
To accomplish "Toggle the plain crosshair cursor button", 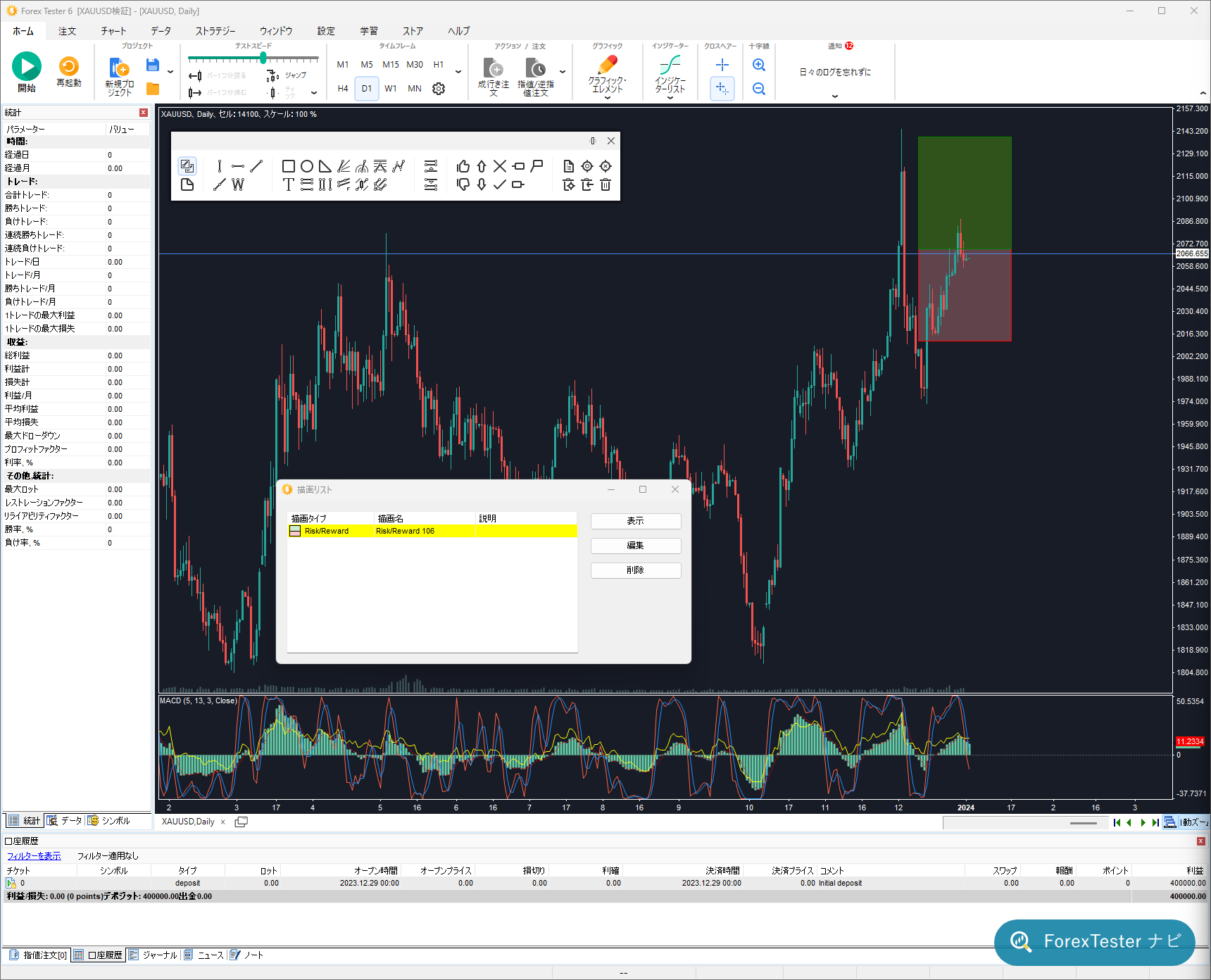I will click(722, 65).
